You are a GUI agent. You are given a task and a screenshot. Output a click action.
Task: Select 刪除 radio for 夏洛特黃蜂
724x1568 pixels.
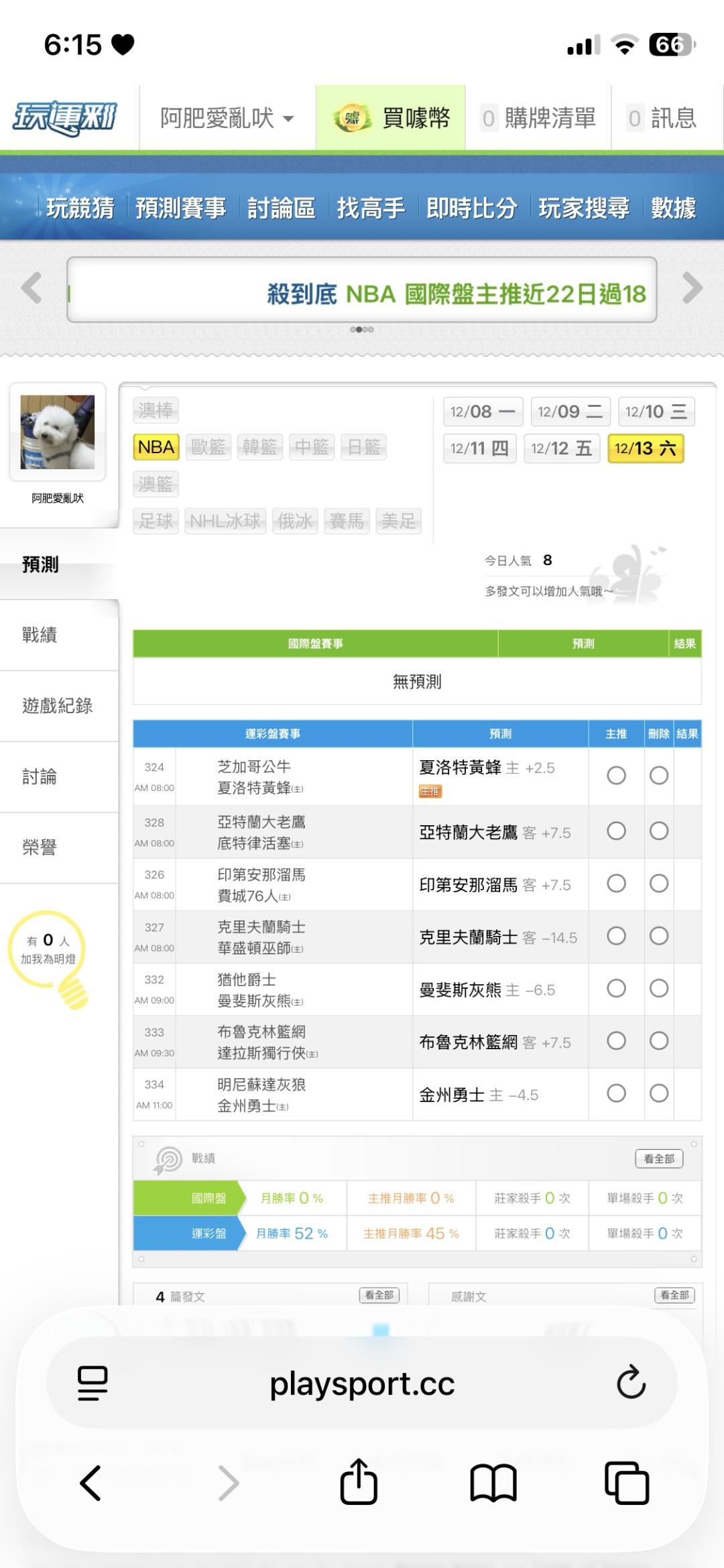click(659, 776)
